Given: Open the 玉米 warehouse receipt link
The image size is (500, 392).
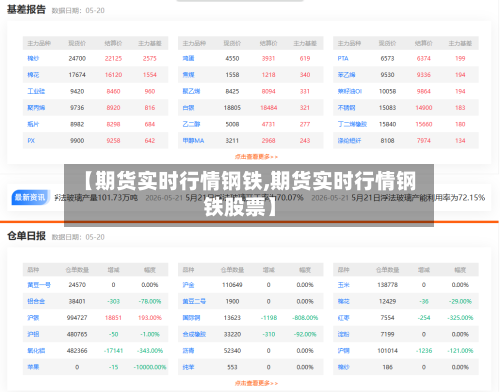Looking at the screenshot, I should [343, 285].
